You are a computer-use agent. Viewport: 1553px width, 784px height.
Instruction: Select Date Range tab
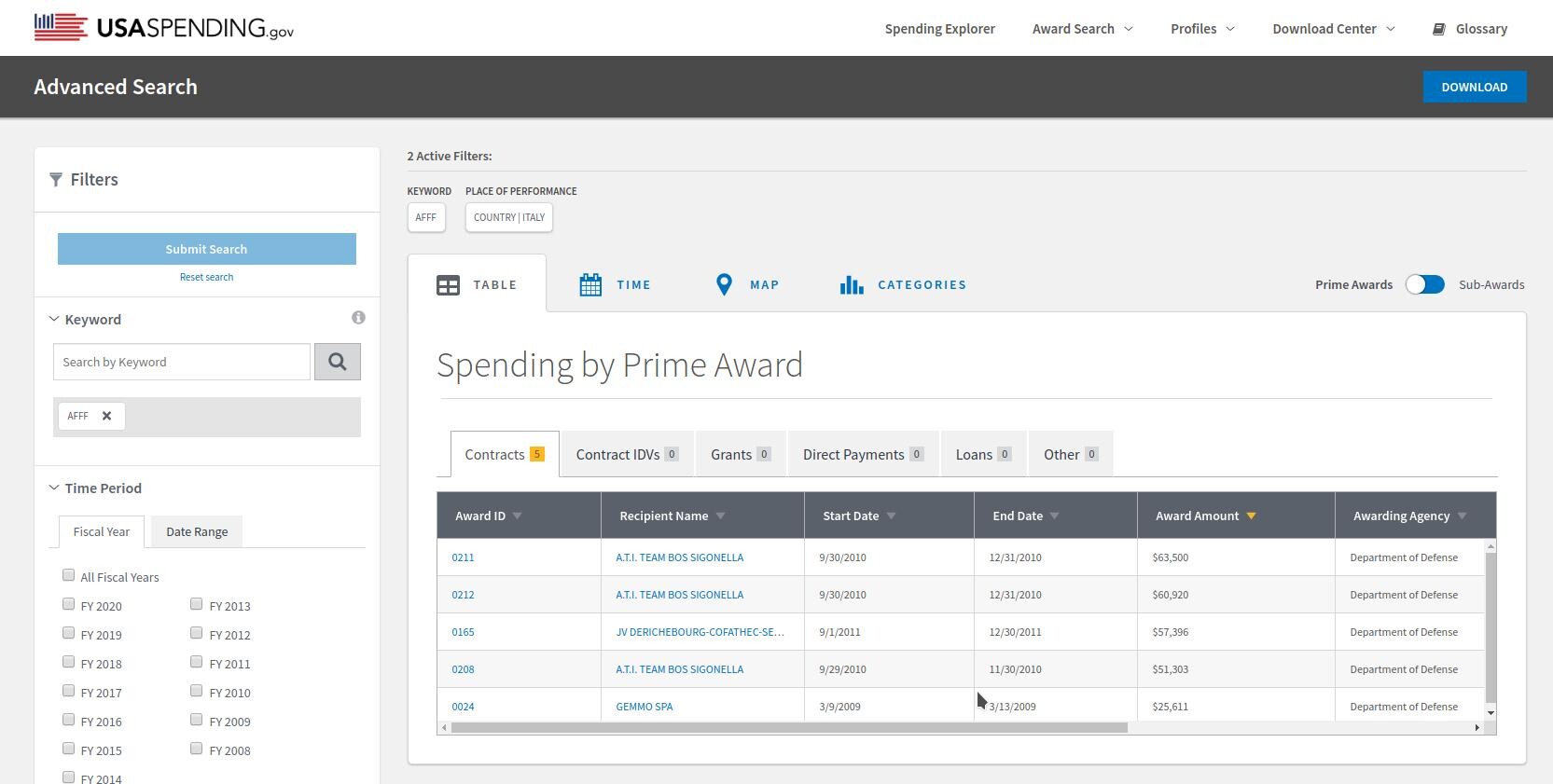point(197,531)
